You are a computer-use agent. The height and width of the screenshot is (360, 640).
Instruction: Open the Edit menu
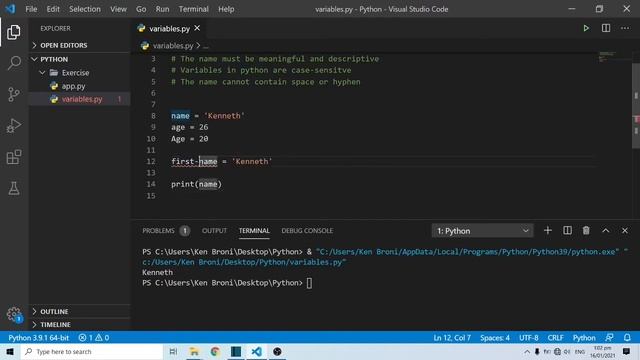[x=53, y=9]
